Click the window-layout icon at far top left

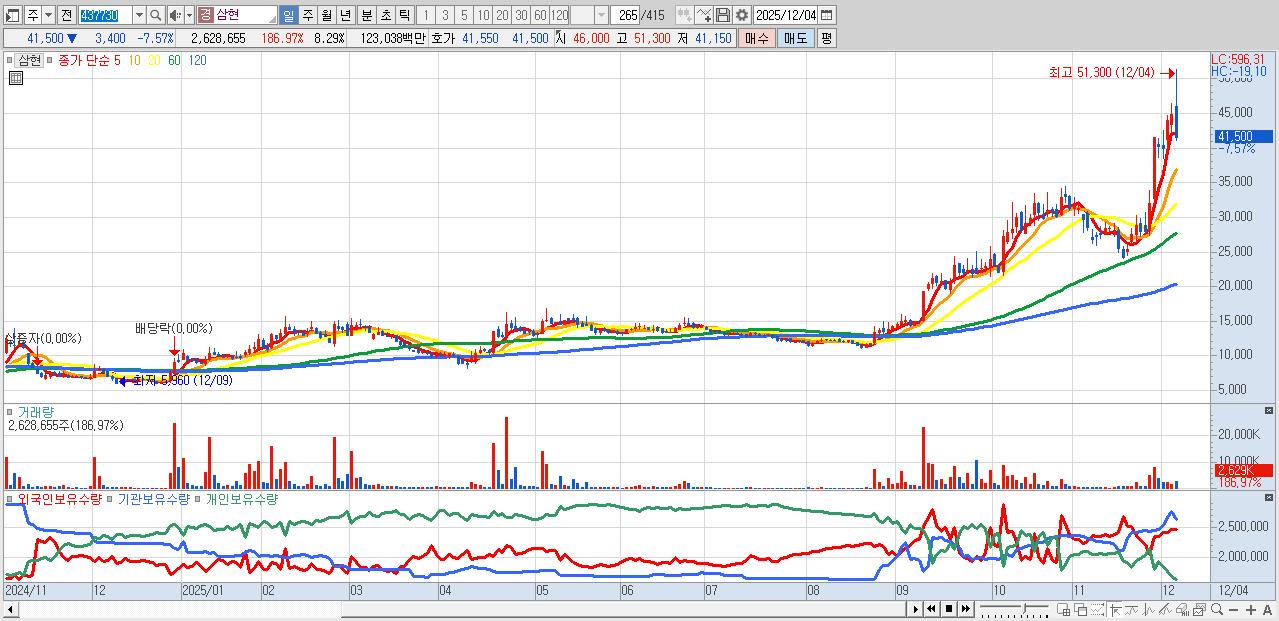[x=12, y=15]
